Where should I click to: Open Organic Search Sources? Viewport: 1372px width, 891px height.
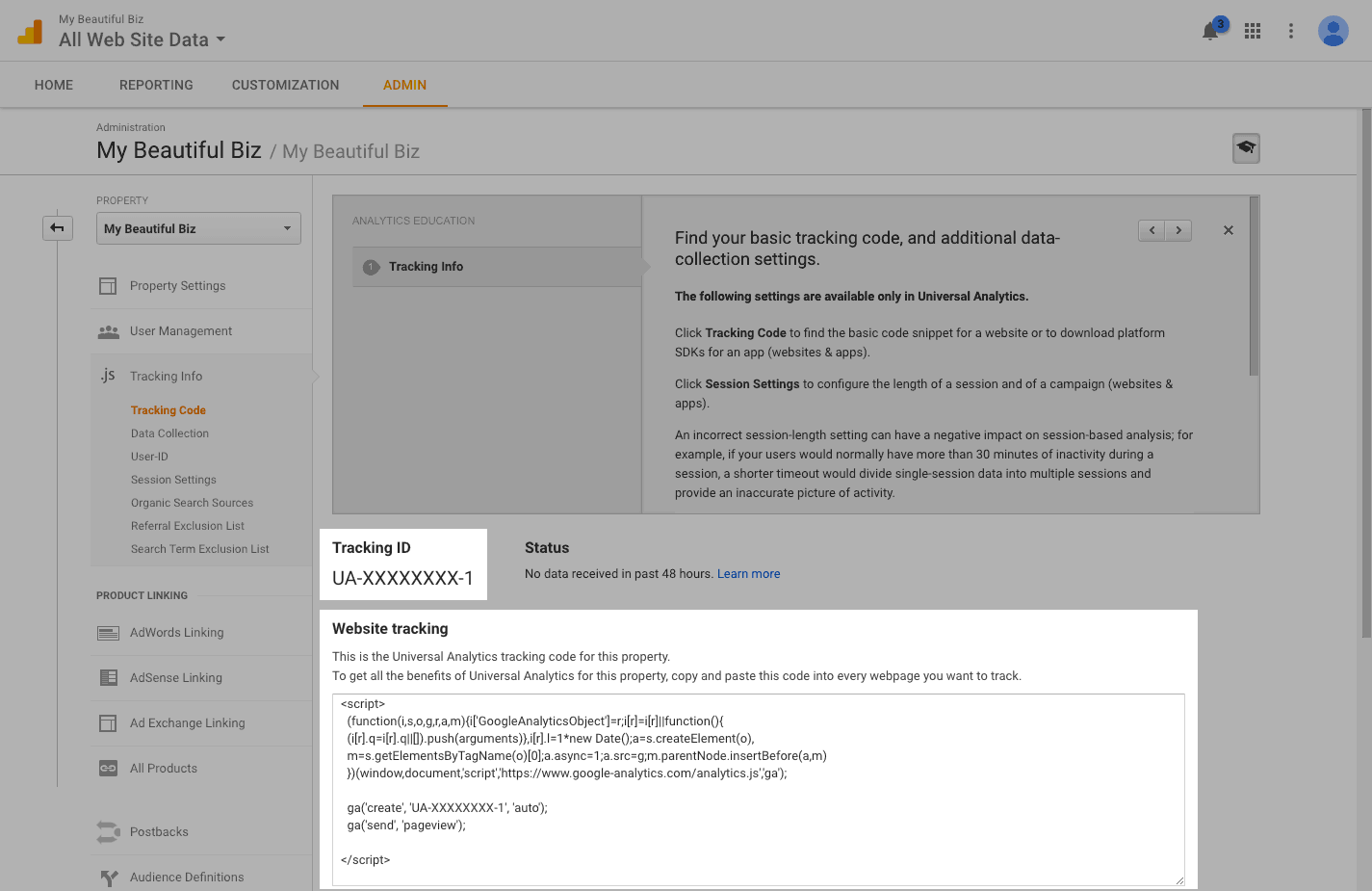point(193,503)
